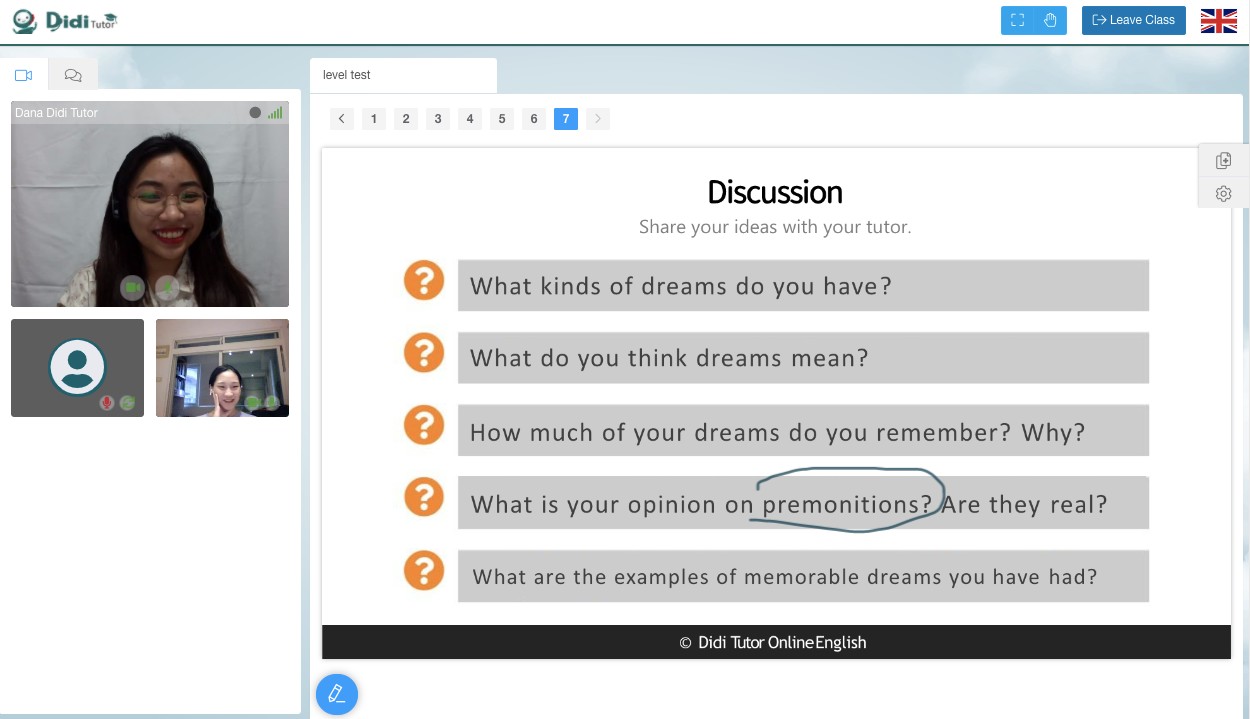The width and height of the screenshot is (1250, 719).
Task: Toggle microphone on student's video tile
Action: (271, 403)
